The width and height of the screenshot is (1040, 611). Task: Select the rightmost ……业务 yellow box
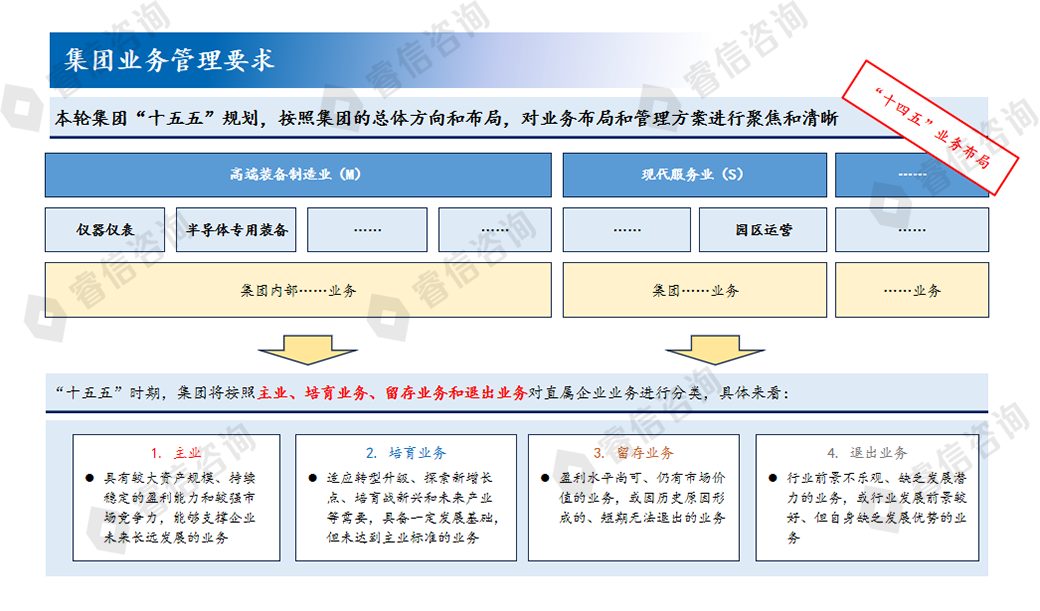pos(911,291)
